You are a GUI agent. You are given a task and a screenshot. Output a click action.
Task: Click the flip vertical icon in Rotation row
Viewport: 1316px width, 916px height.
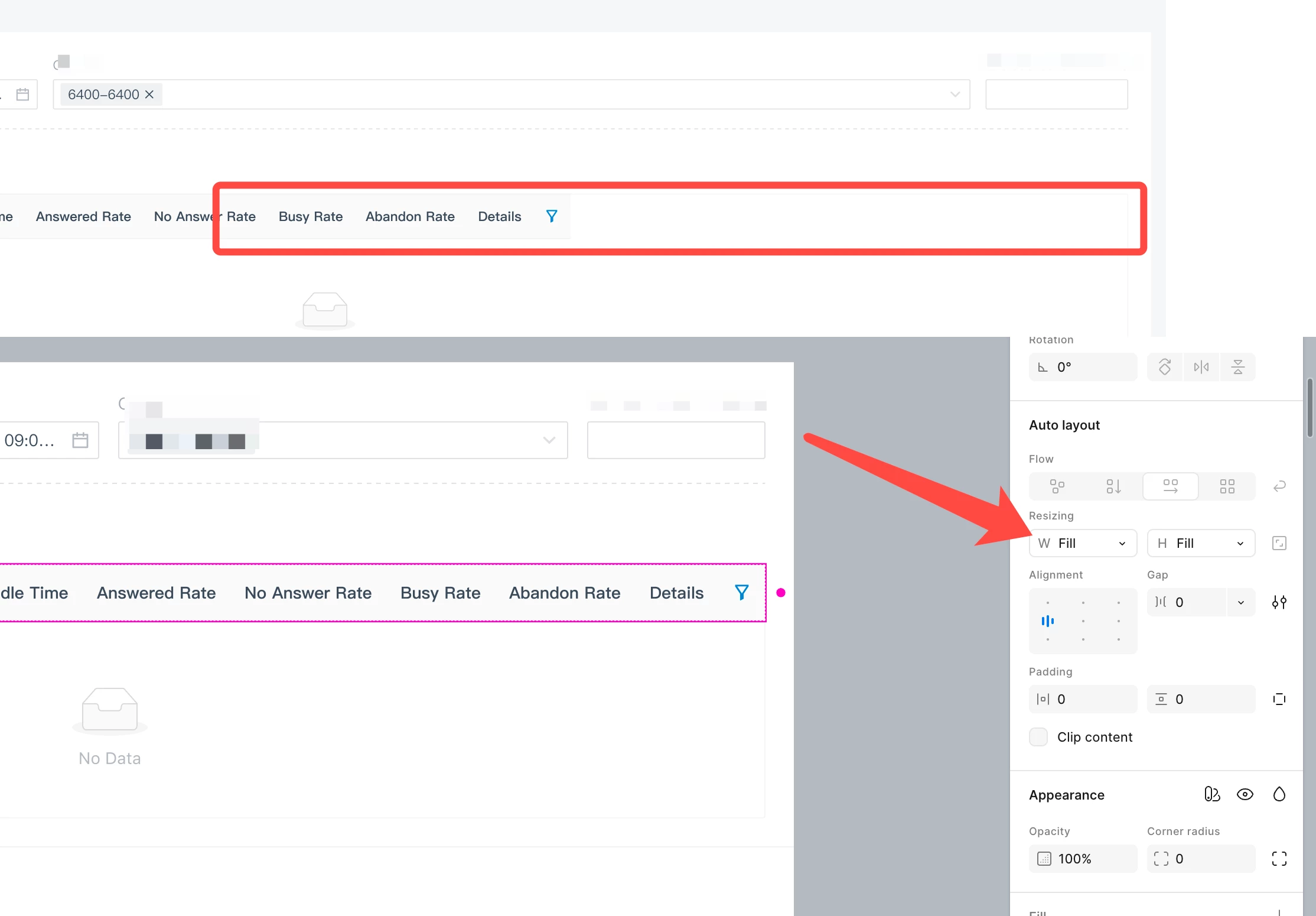(1239, 366)
